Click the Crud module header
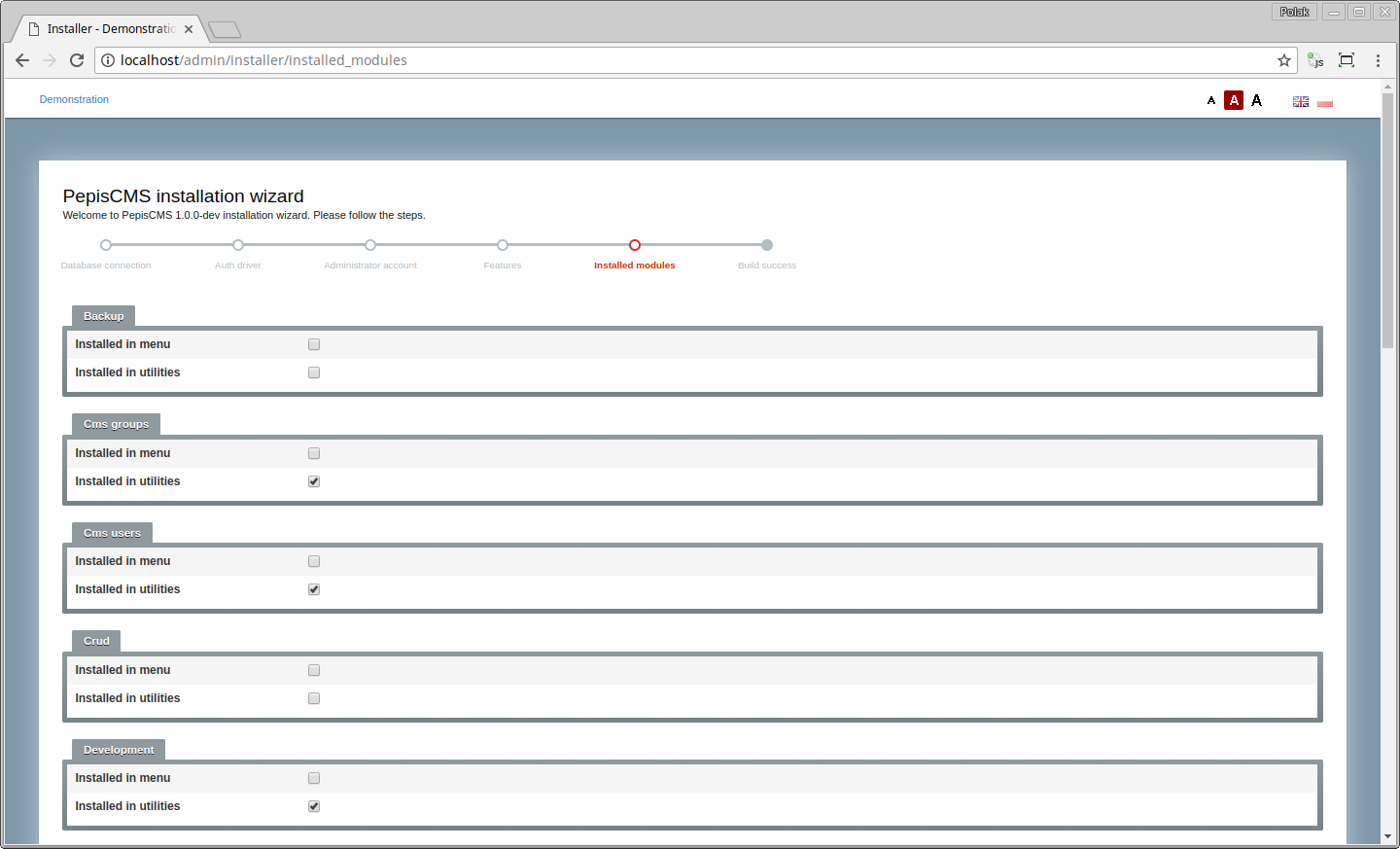Viewport: 1400px width, 849px height. [x=96, y=641]
